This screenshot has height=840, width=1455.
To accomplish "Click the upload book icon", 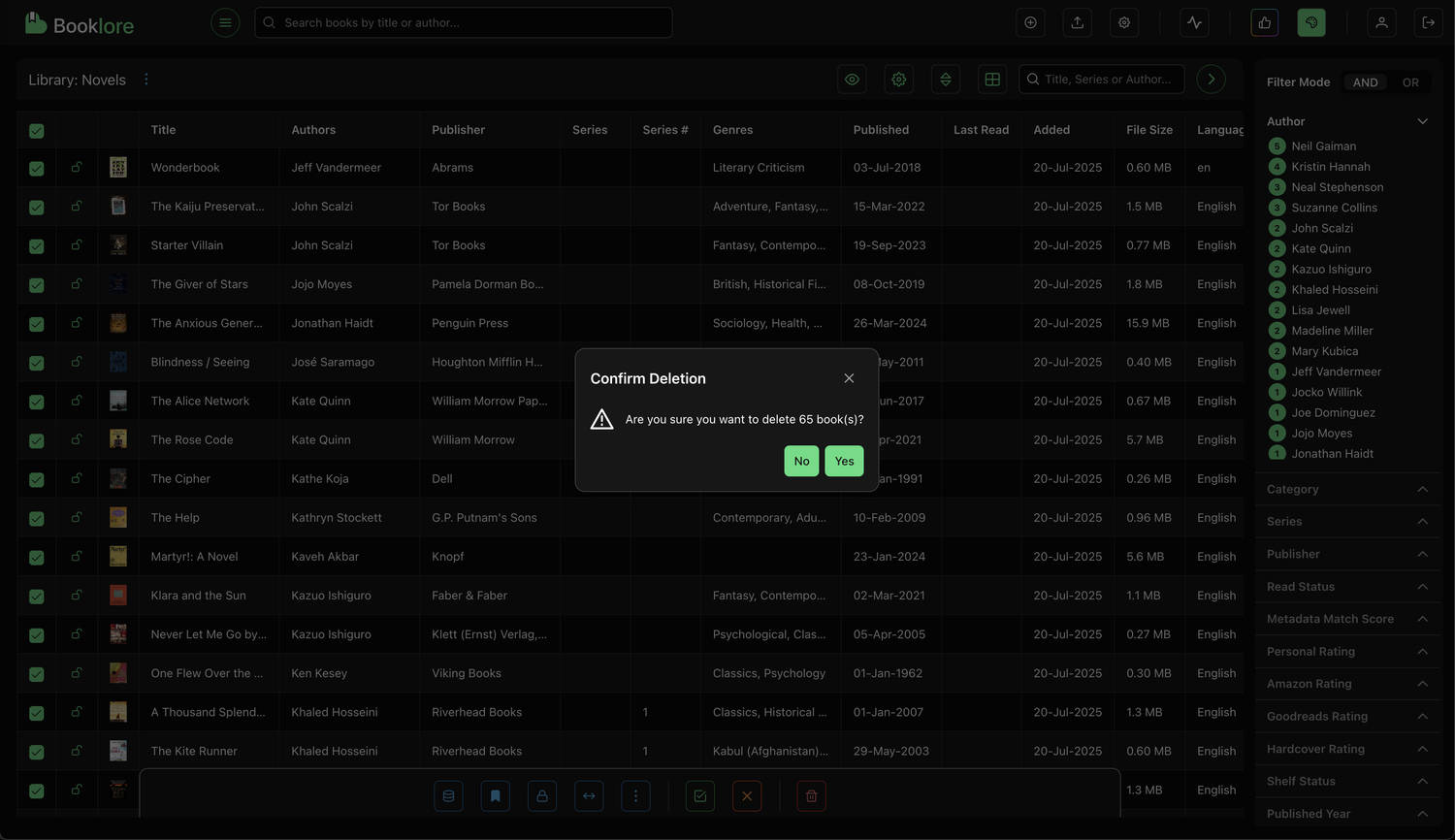I will 1077,22.
